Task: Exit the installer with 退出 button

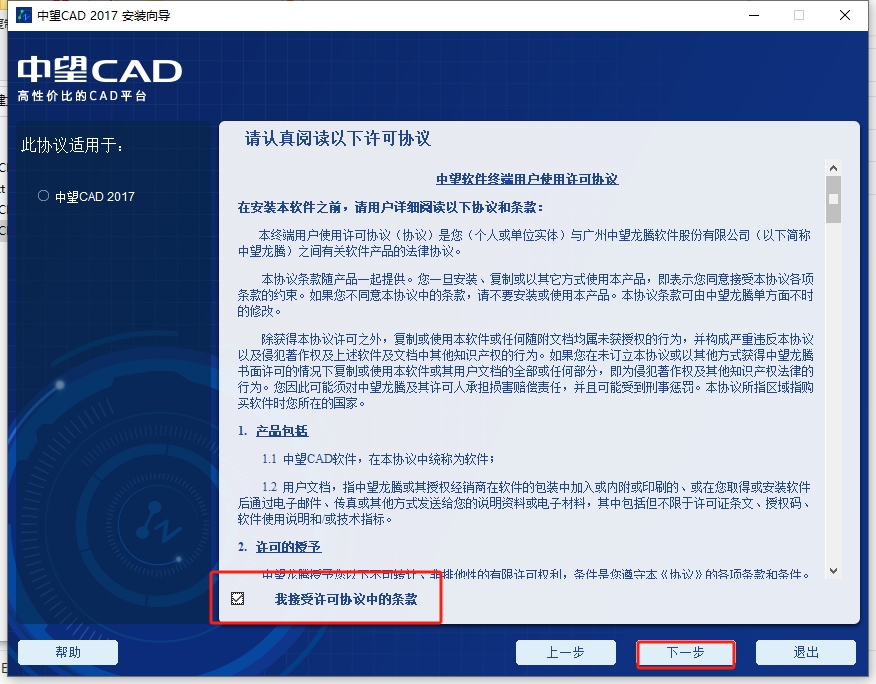Action: coord(806,652)
